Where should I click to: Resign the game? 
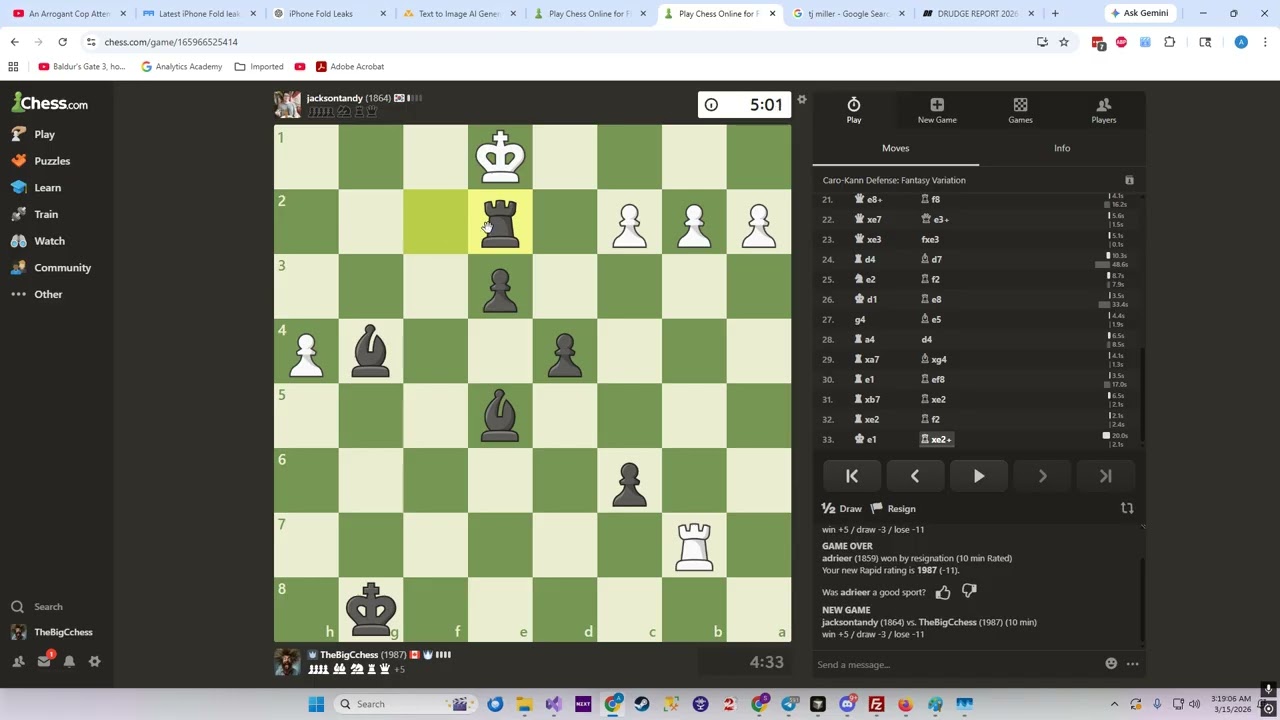click(893, 509)
